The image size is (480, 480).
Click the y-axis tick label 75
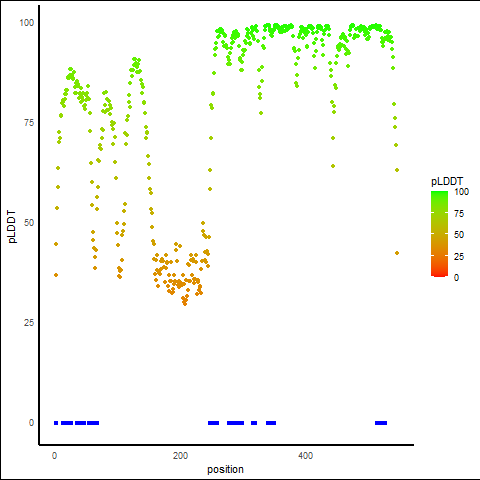[x=29, y=123]
